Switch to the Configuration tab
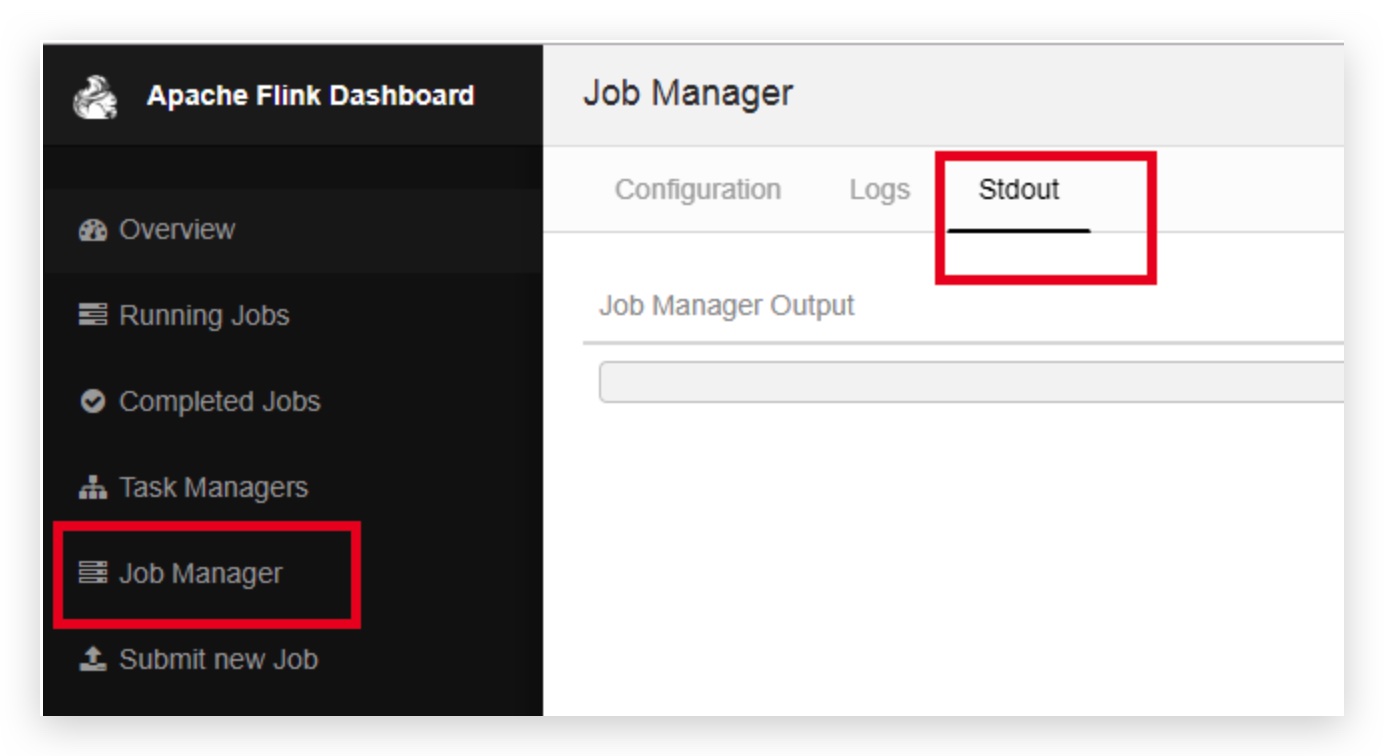 click(698, 189)
